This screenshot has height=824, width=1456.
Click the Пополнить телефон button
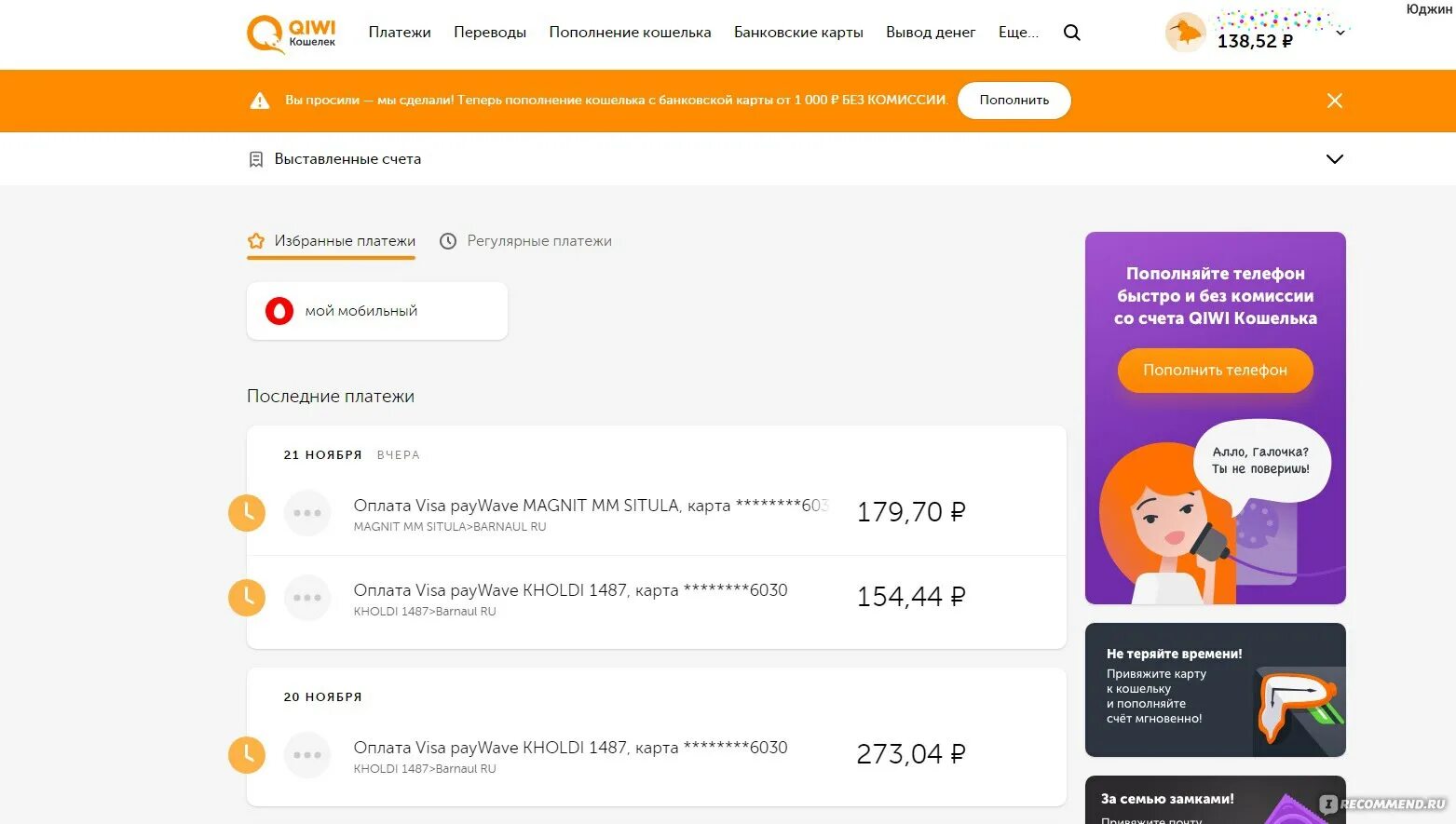point(1216,371)
